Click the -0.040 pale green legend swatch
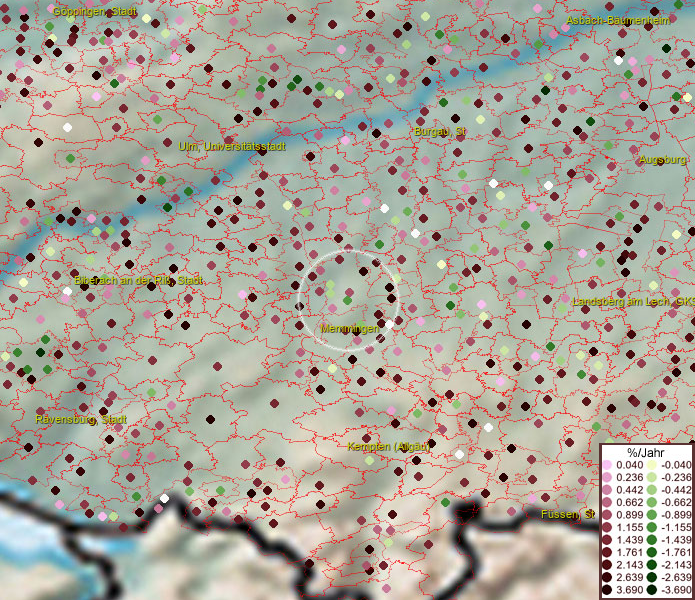Screen dimensions: 695x600 651,465
